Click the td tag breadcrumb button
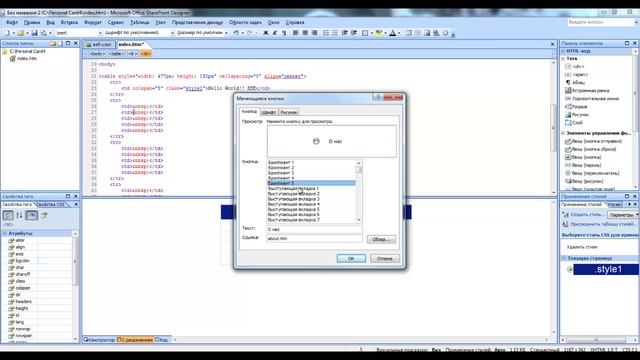 [146, 53]
